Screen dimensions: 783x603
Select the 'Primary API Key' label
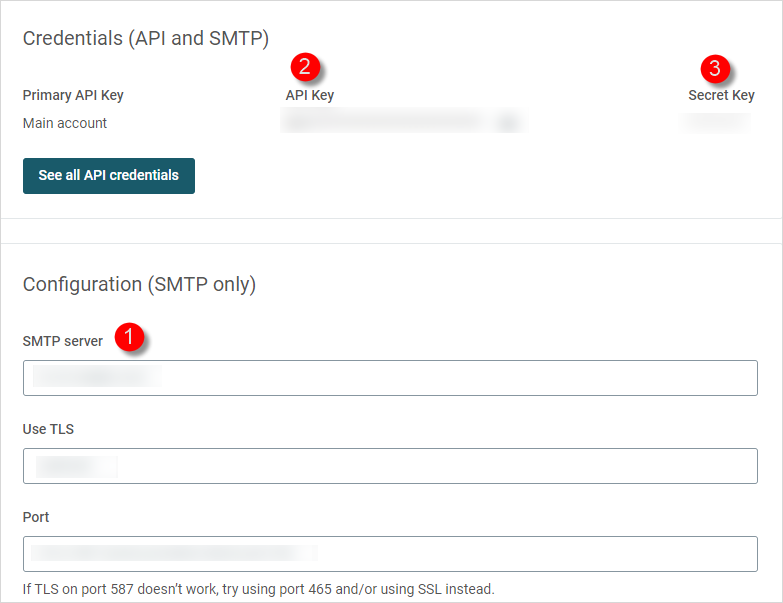coord(73,95)
